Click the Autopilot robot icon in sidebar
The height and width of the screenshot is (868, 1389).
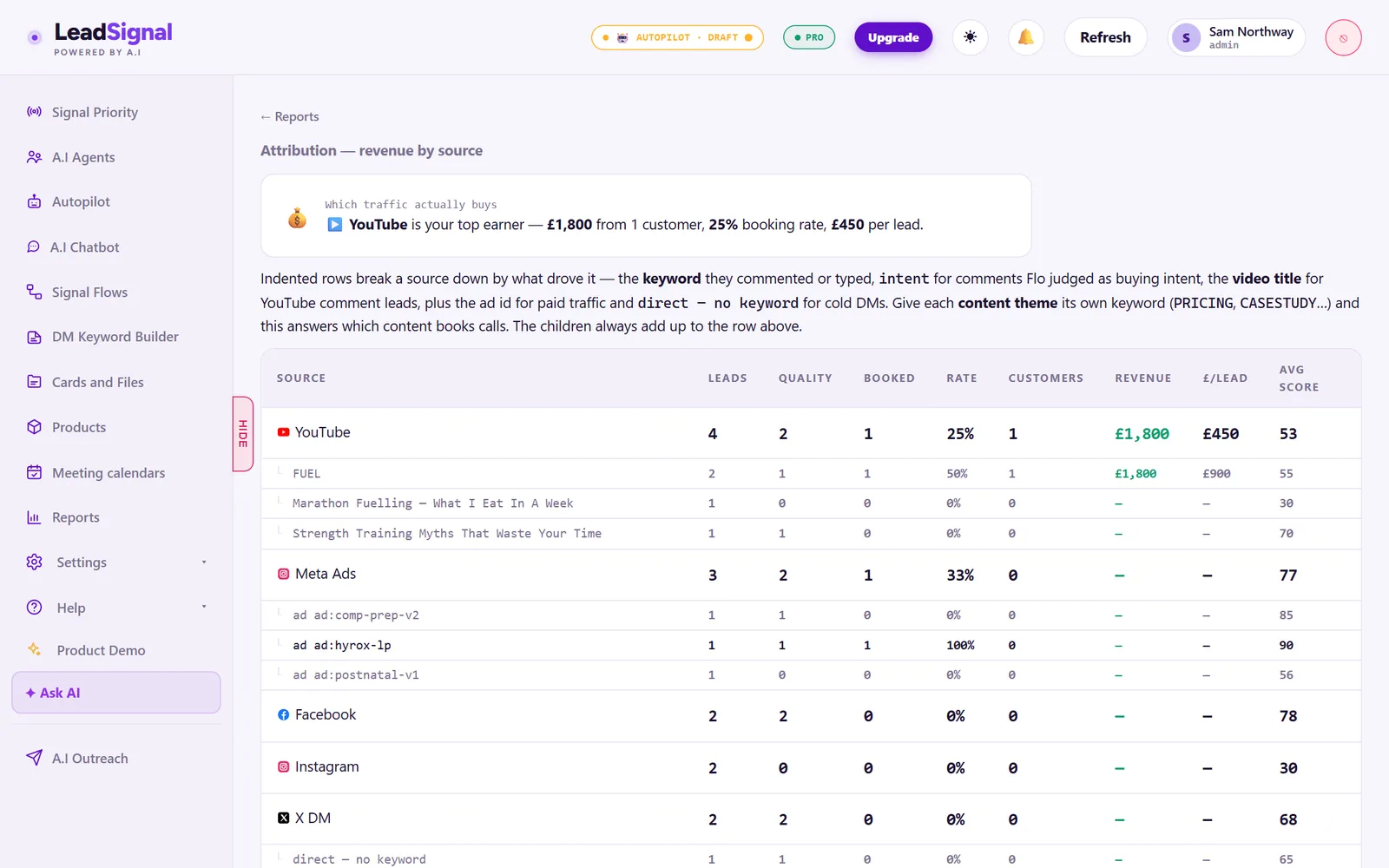pyautogui.click(x=34, y=201)
